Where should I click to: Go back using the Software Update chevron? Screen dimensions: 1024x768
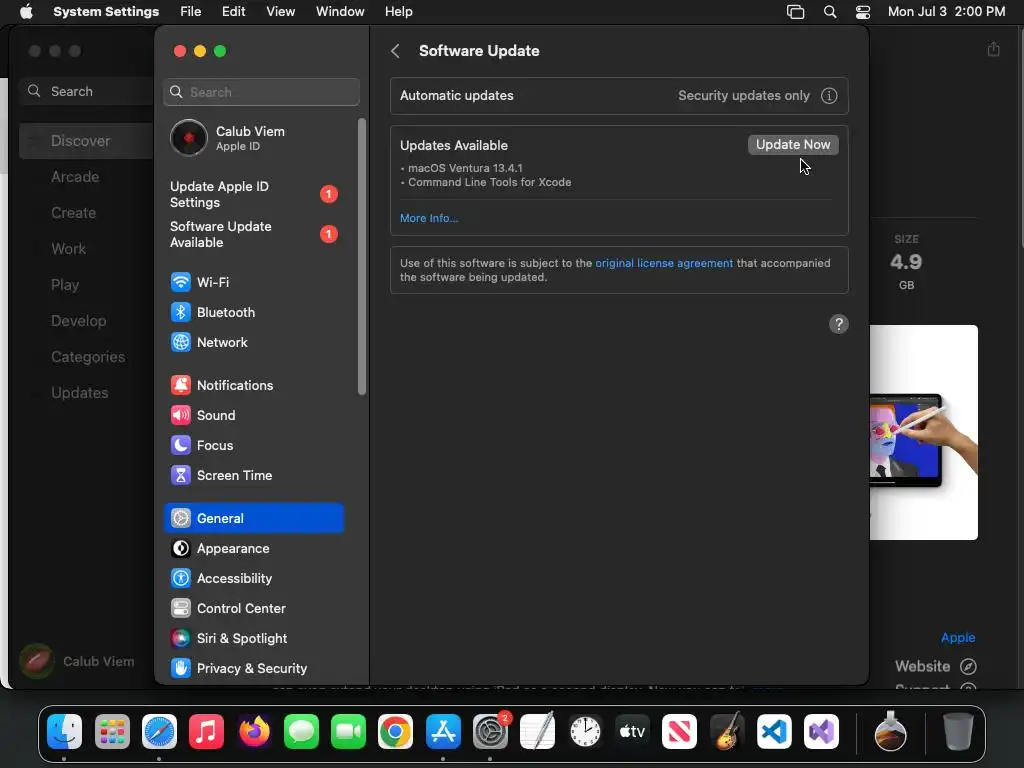(395, 51)
